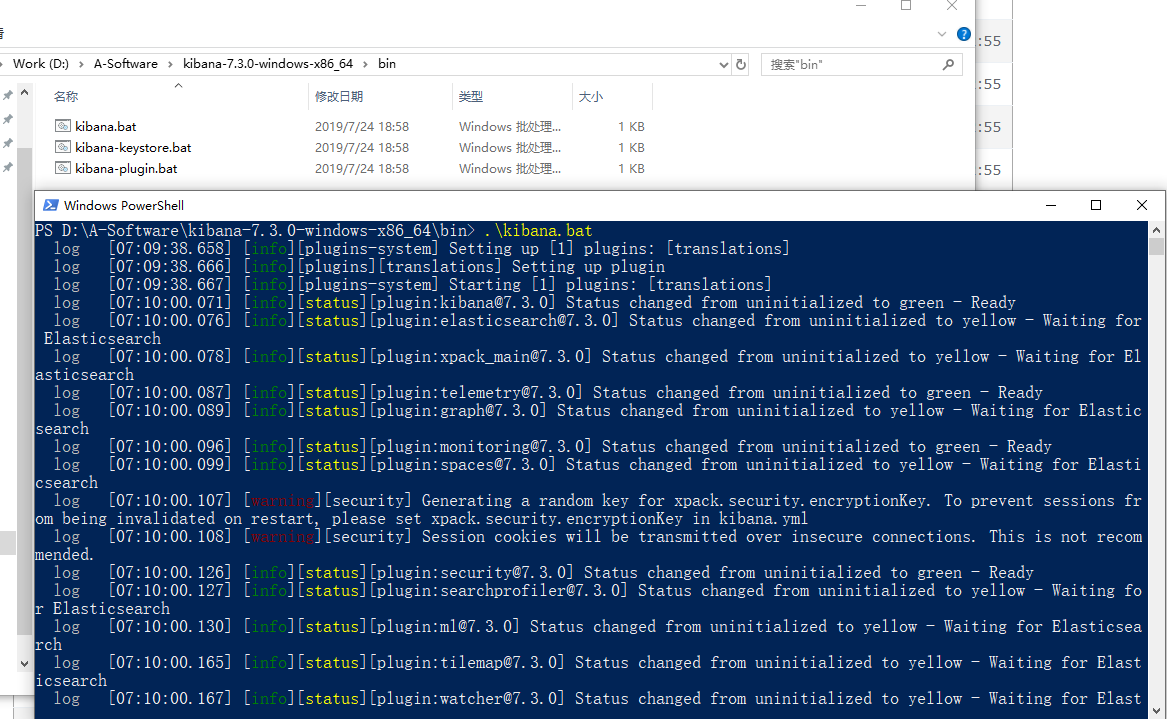
Task: Select kibana.bat file name
Action: (x=106, y=127)
